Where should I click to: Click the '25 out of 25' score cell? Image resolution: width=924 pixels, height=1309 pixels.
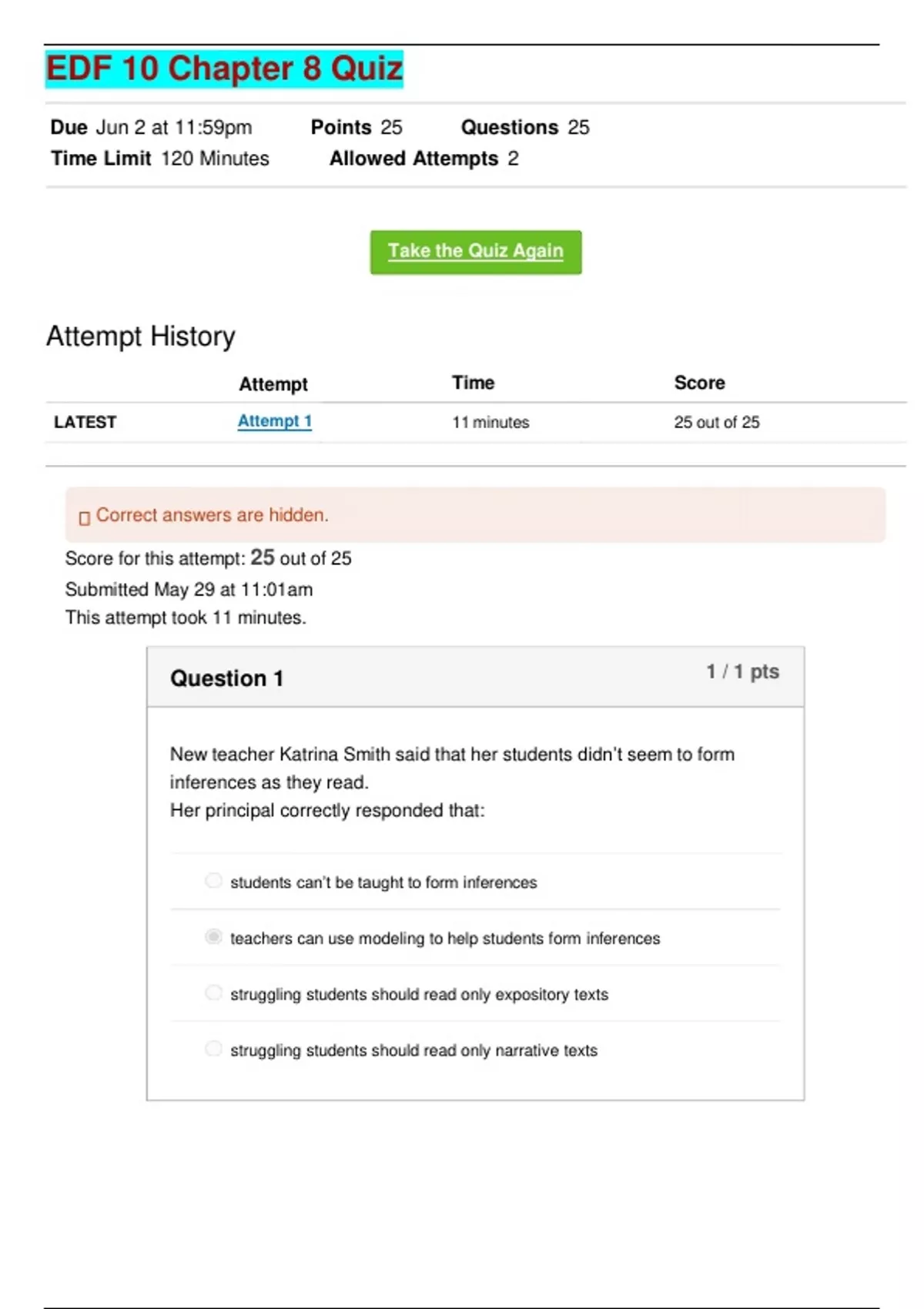[716, 422]
